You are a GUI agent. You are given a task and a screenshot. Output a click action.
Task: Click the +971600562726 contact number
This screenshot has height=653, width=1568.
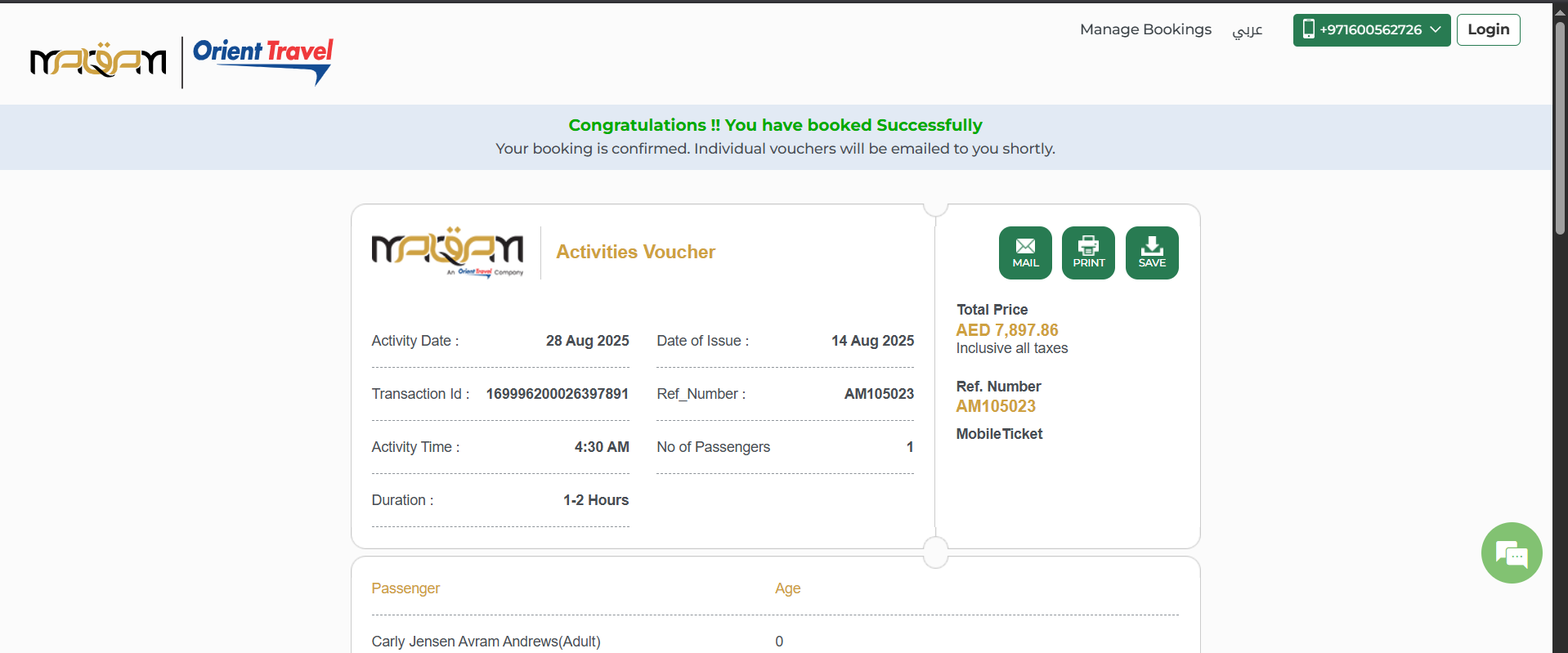pos(1370,30)
